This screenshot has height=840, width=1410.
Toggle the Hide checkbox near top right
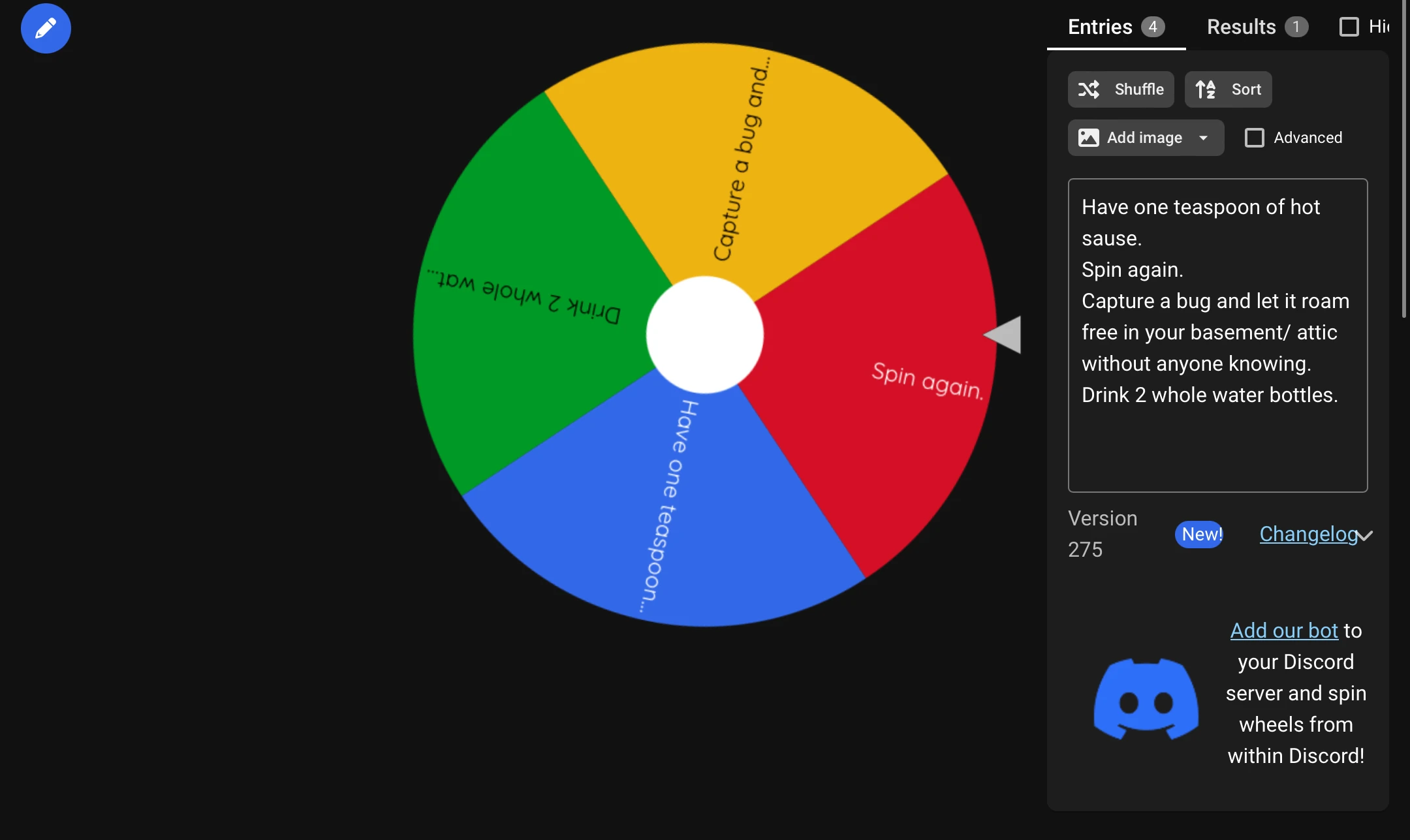1351,27
